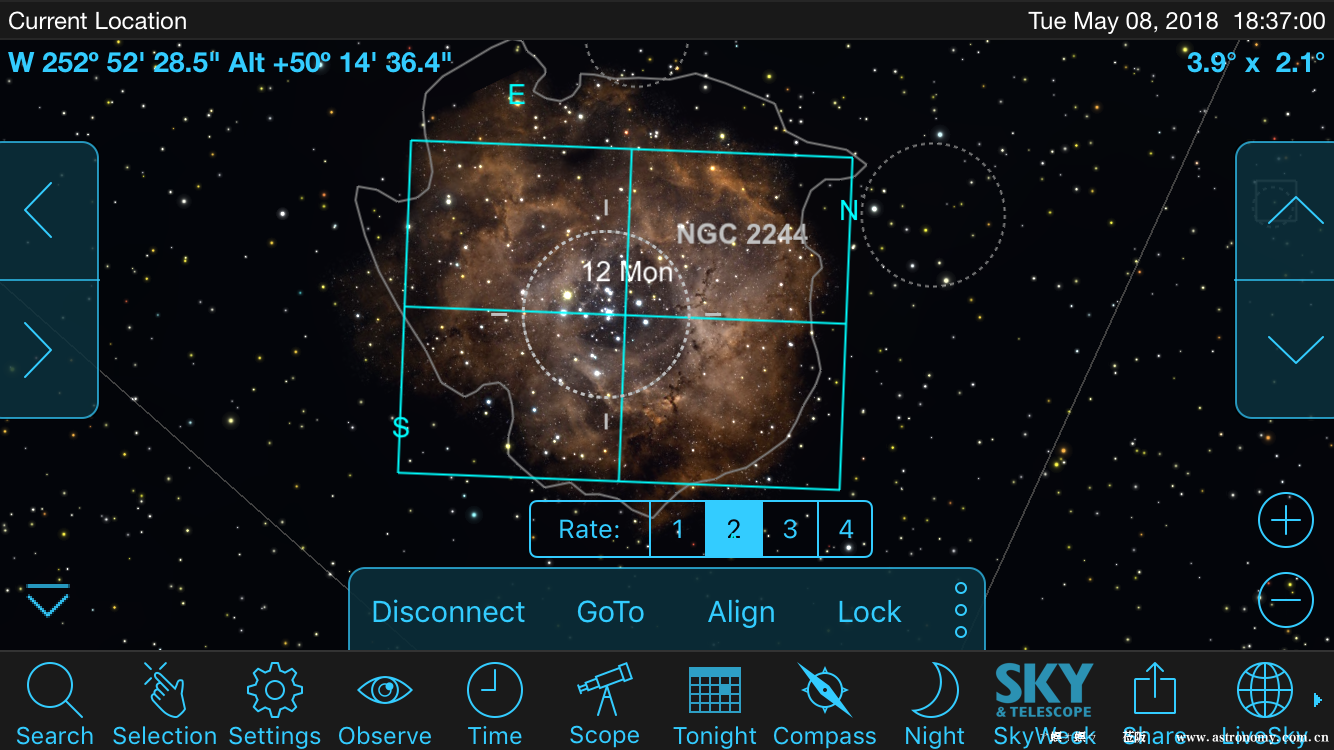Tap Current Location label

98,21
